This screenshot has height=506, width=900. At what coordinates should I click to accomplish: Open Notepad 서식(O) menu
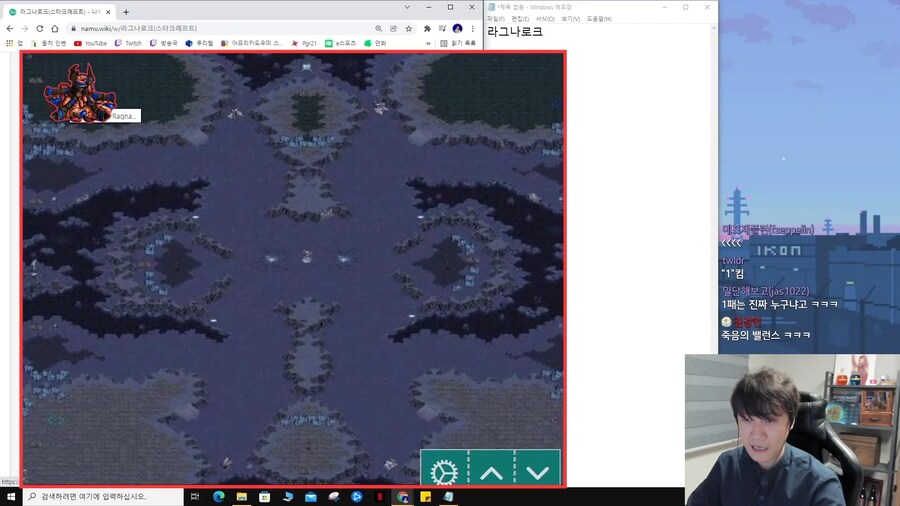[545, 19]
